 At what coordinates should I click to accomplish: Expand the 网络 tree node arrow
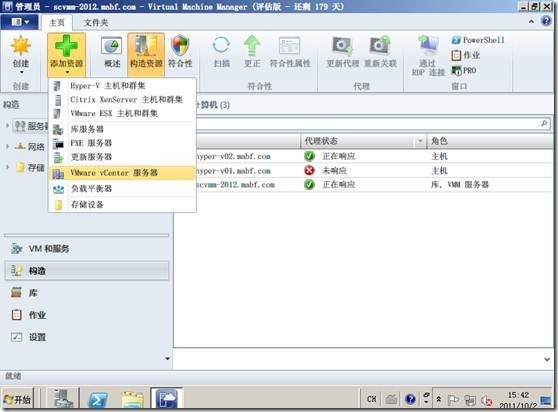(x=7, y=146)
